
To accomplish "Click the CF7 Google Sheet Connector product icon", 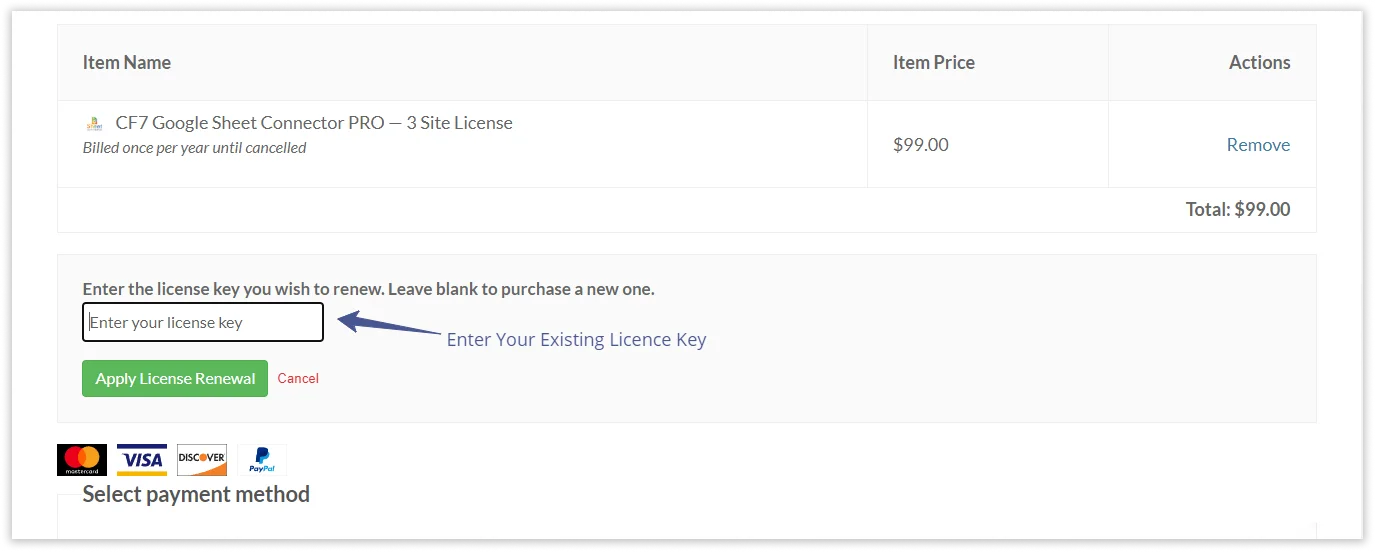I will [94, 124].
